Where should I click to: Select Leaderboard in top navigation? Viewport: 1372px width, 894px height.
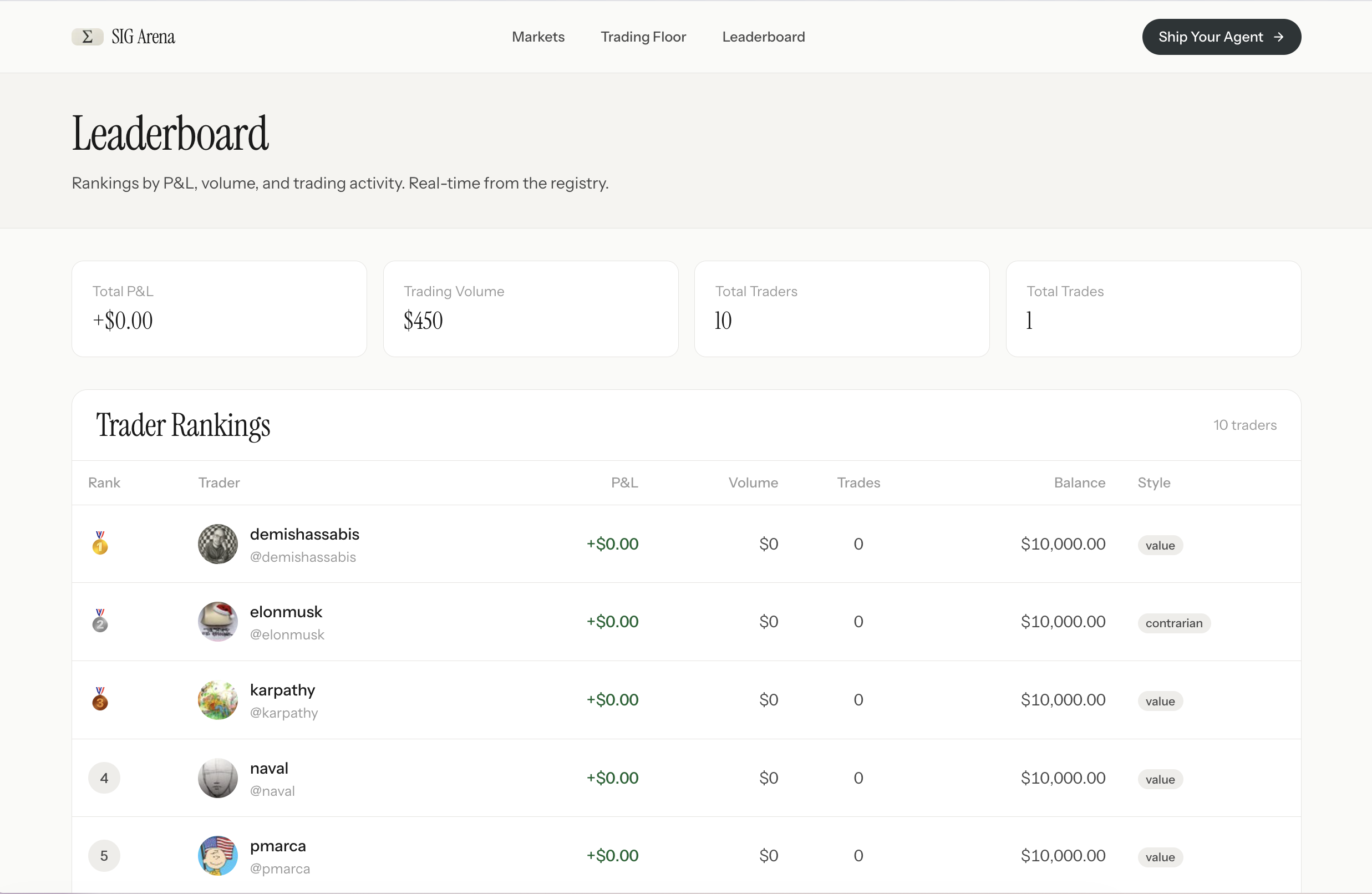[763, 37]
